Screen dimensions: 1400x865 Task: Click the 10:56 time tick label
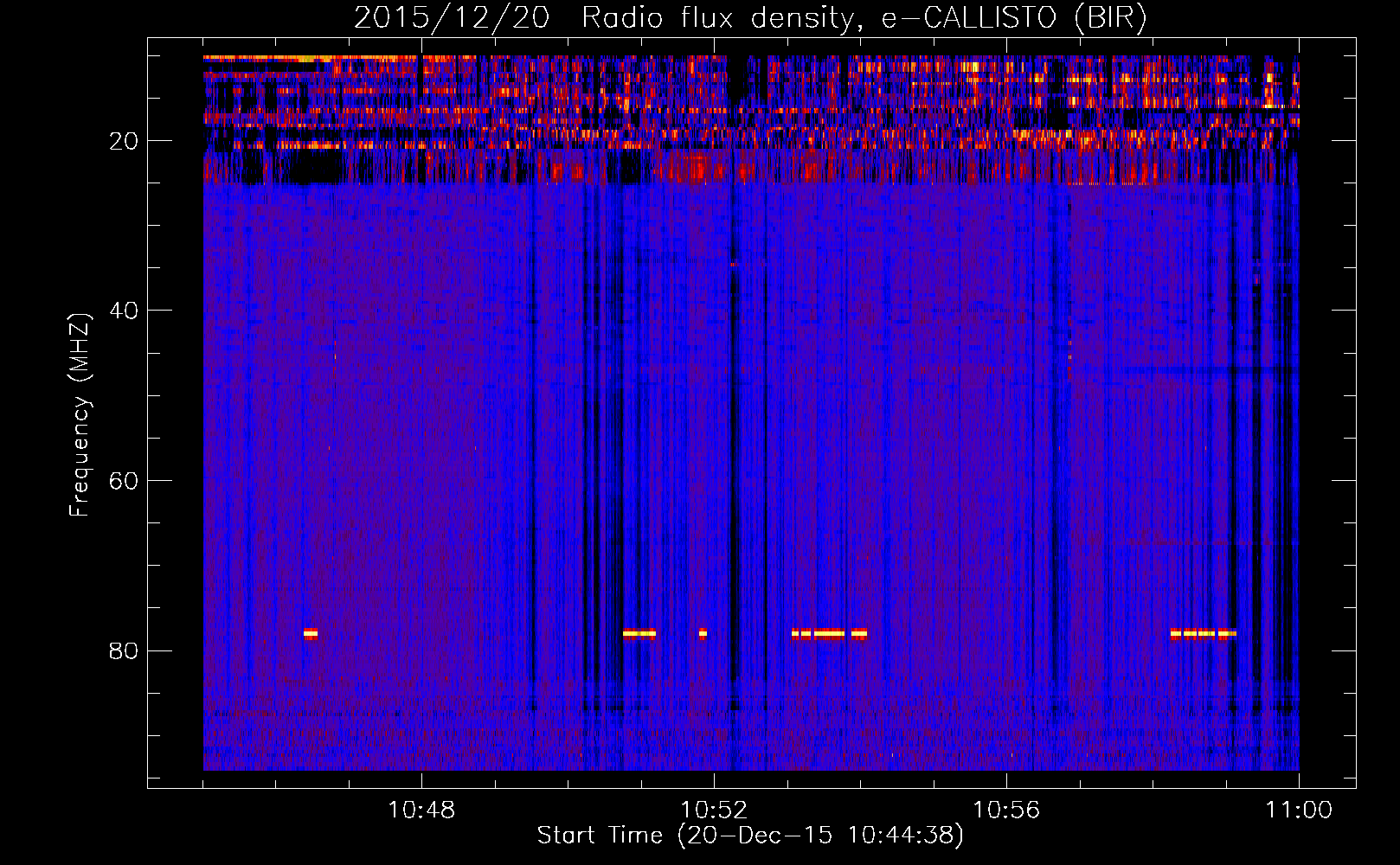point(1006,811)
